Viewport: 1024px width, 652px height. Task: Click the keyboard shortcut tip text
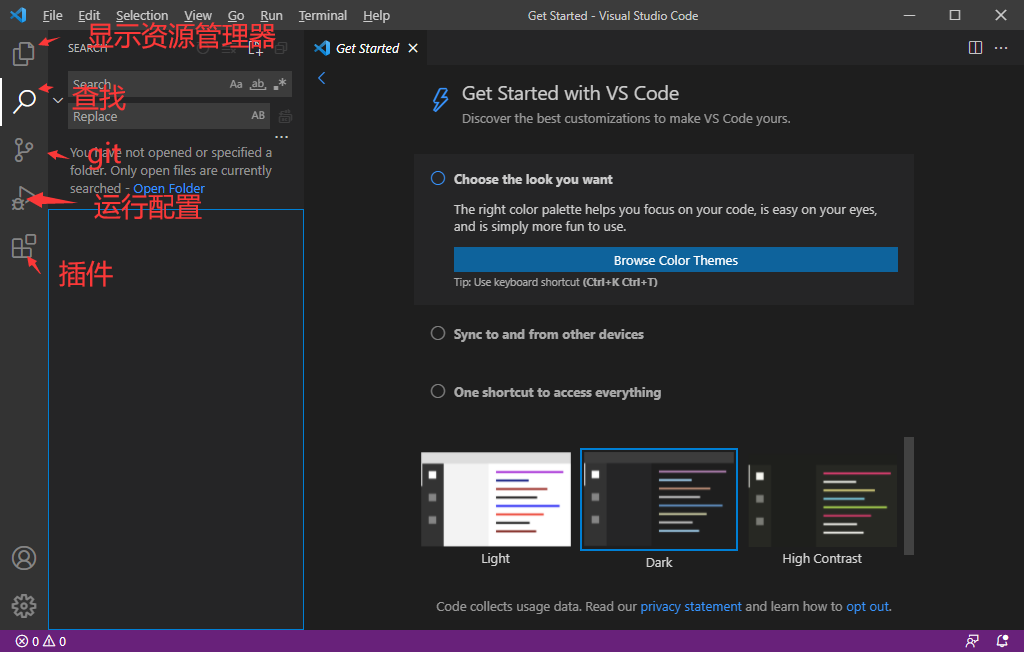556,282
